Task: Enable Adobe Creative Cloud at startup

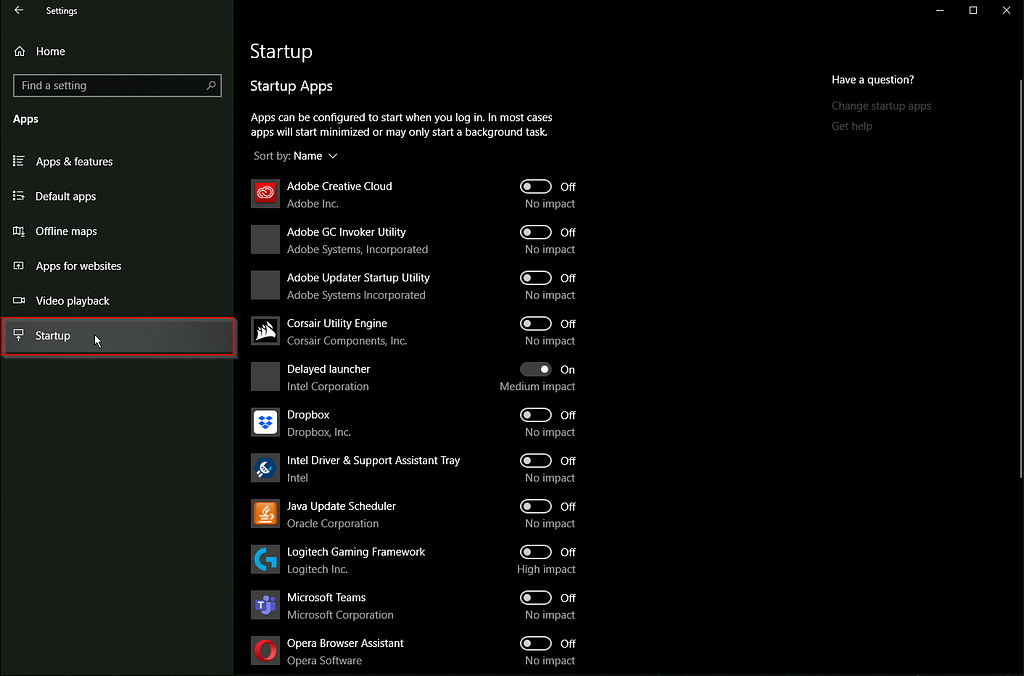Action: pos(536,187)
